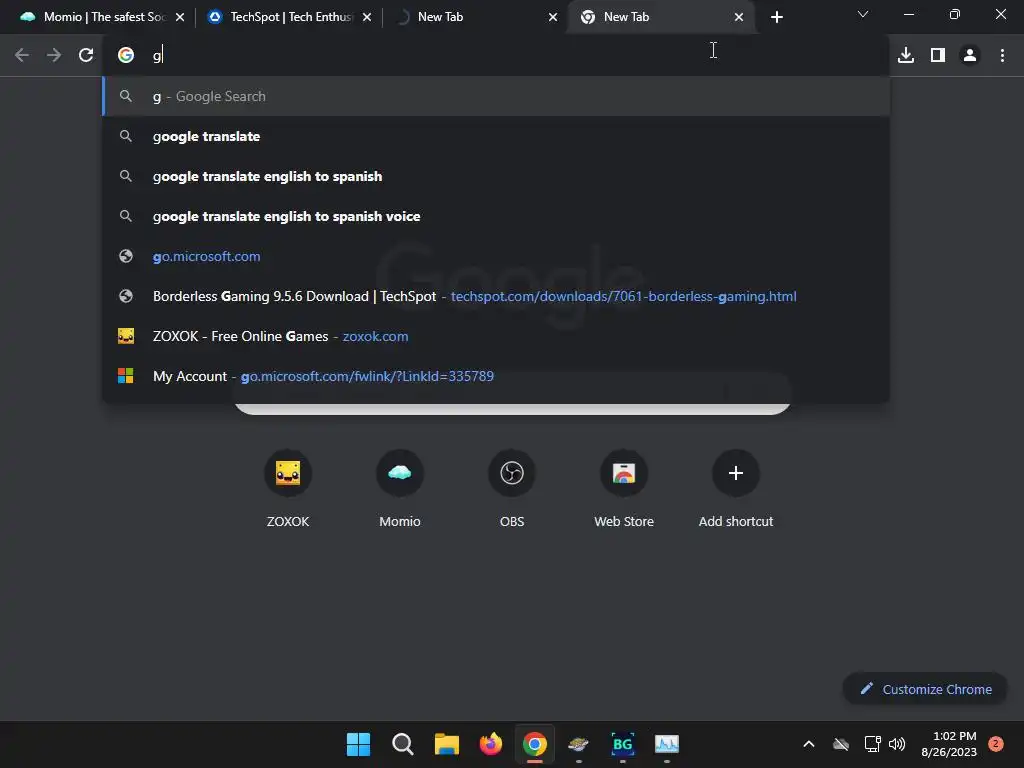Open the go.microsoft.com suggestion
The image size is (1024, 768).
(496, 257)
